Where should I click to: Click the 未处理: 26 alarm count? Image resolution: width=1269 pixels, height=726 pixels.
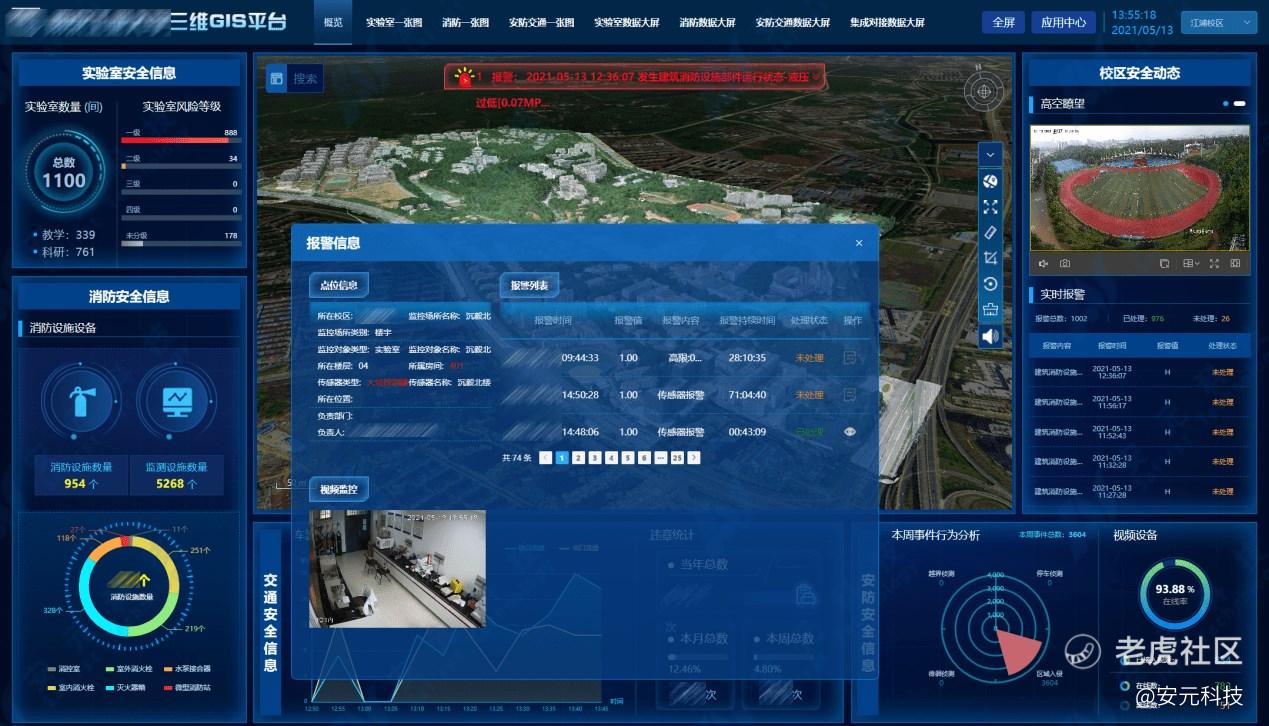click(x=1211, y=319)
